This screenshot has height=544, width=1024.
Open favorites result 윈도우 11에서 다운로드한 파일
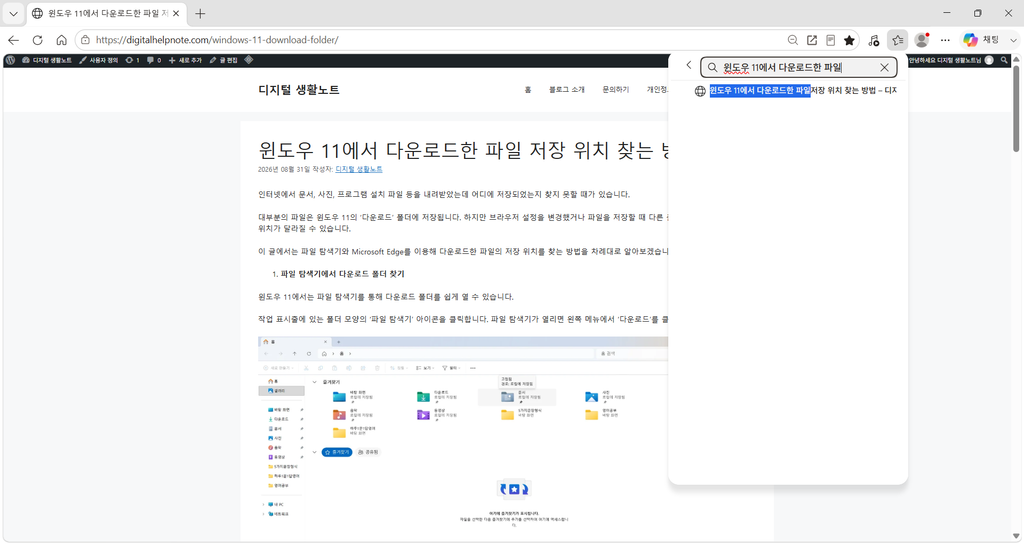point(795,91)
